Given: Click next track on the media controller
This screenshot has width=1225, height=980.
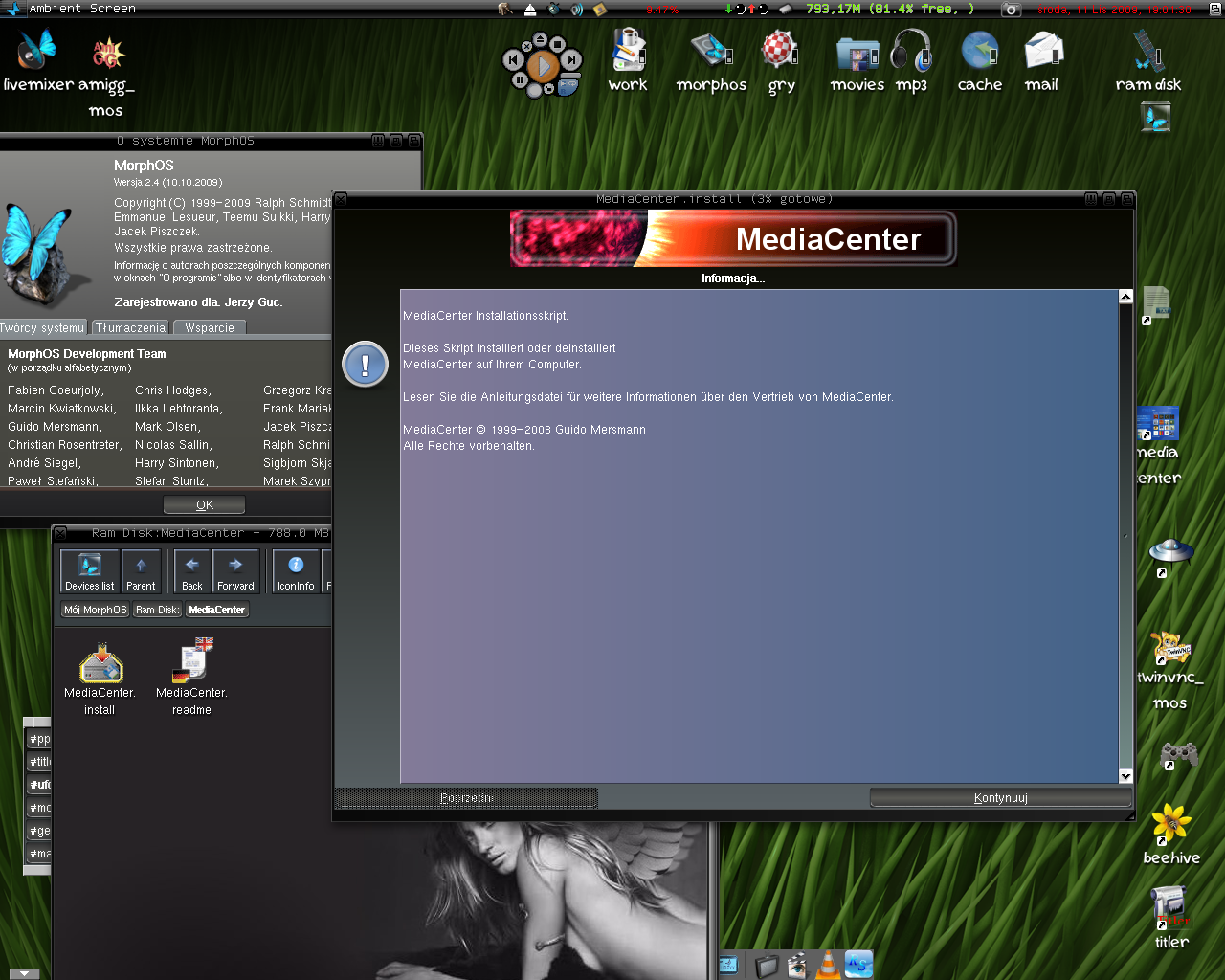Looking at the screenshot, I should tap(571, 59).
